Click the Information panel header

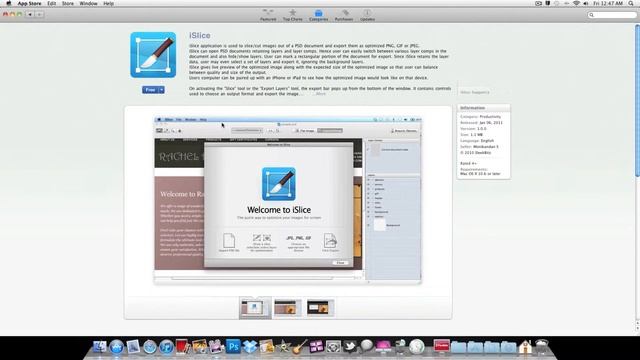484,108
